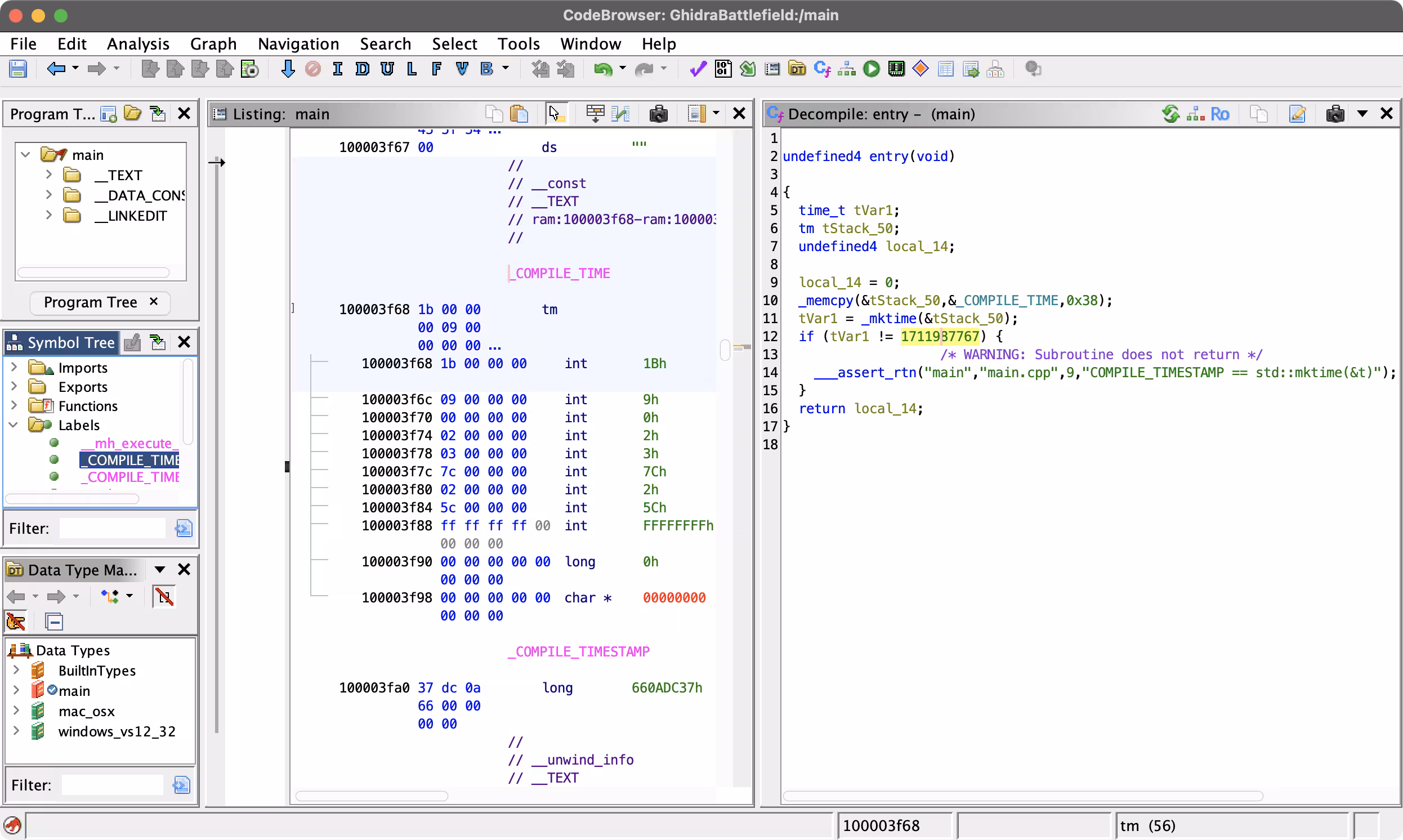1403x840 pixels.
Task: Collapse the Labels node in Symbol Tree
Action: tap(14, 425)
